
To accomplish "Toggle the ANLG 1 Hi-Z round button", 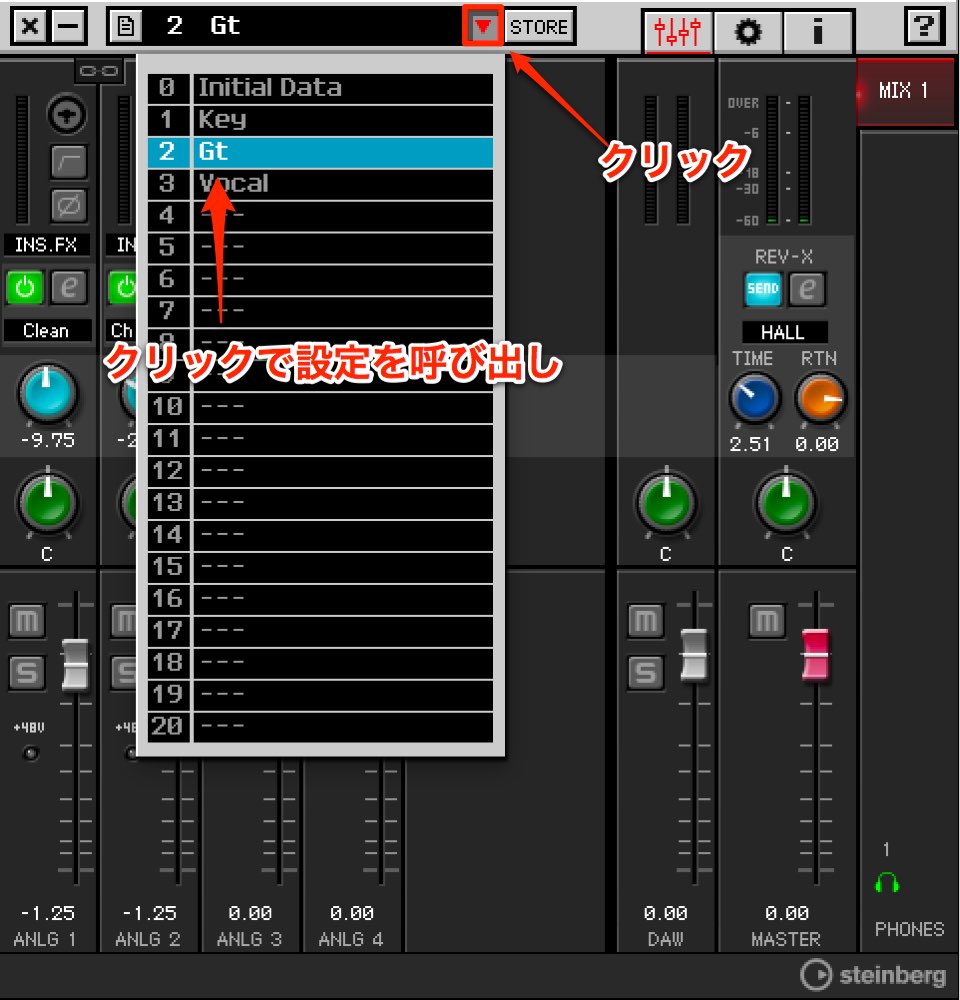I will [x=66, y=115].
